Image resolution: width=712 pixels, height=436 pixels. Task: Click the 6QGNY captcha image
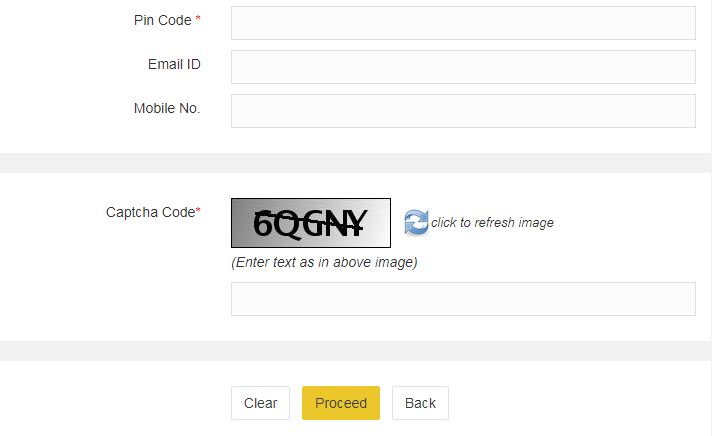[x=311, y=223]
